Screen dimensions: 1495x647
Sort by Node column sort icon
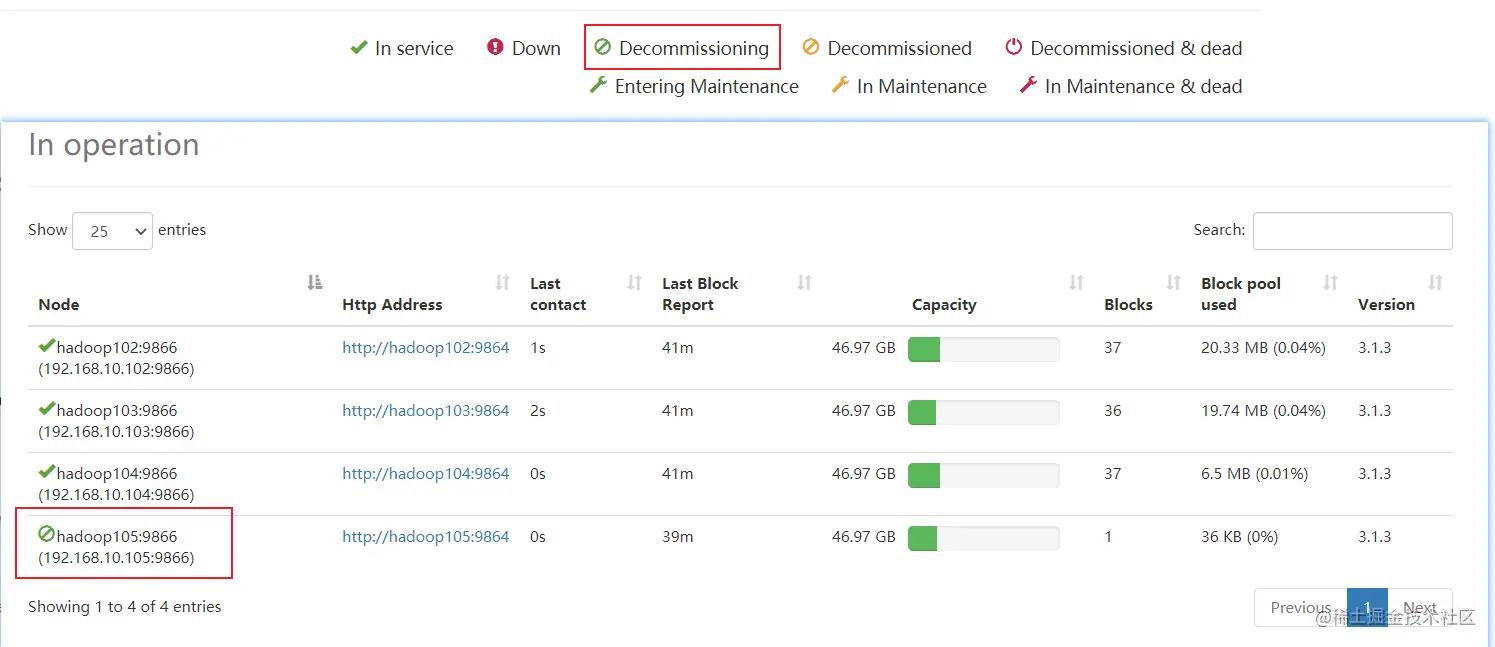[x=315, y=283]
